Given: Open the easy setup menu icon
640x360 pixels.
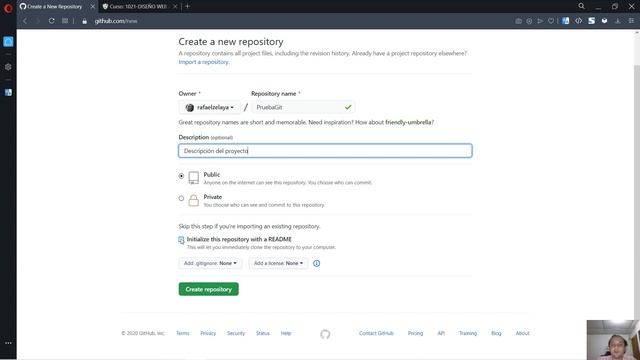Looking at the screenshot, I should pyautogui.click(x=631, y=21).
